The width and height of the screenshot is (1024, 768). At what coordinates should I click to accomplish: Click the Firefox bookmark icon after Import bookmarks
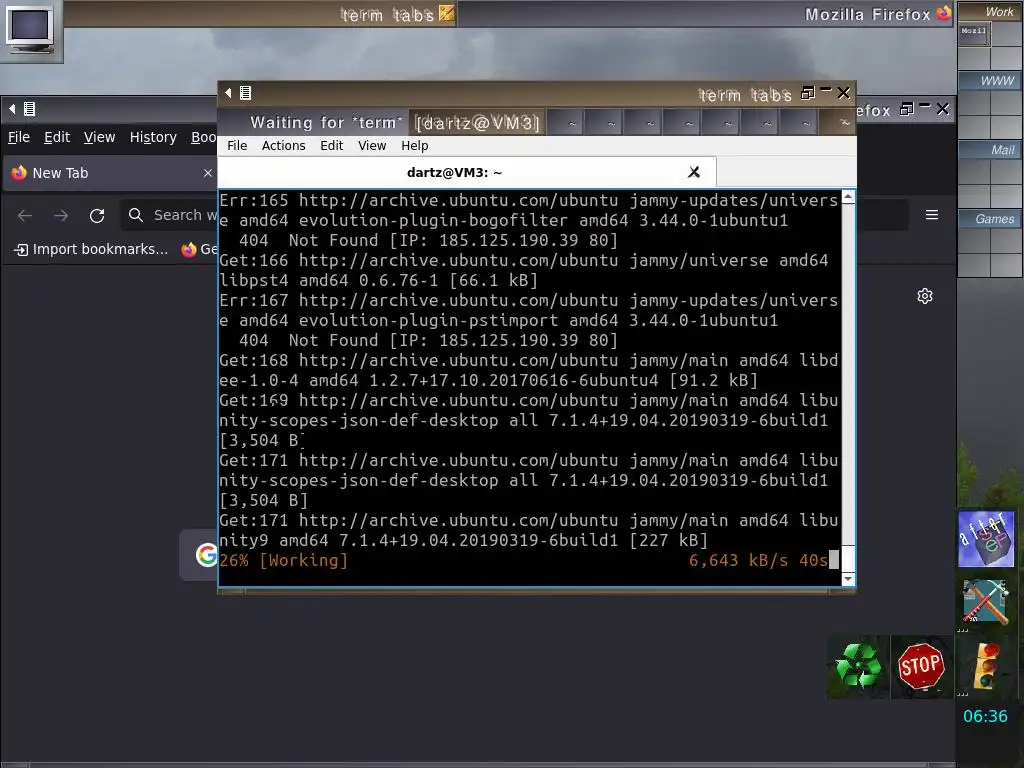pos(189,249)
